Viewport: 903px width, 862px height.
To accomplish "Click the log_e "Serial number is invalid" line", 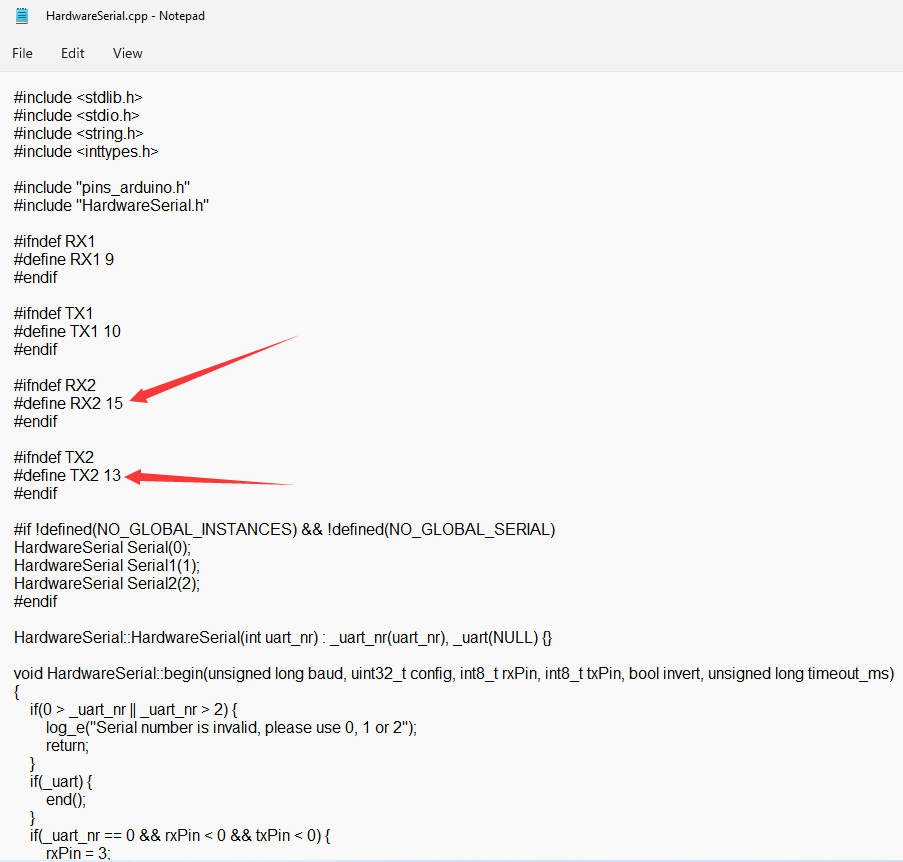I will coord(230,728).
